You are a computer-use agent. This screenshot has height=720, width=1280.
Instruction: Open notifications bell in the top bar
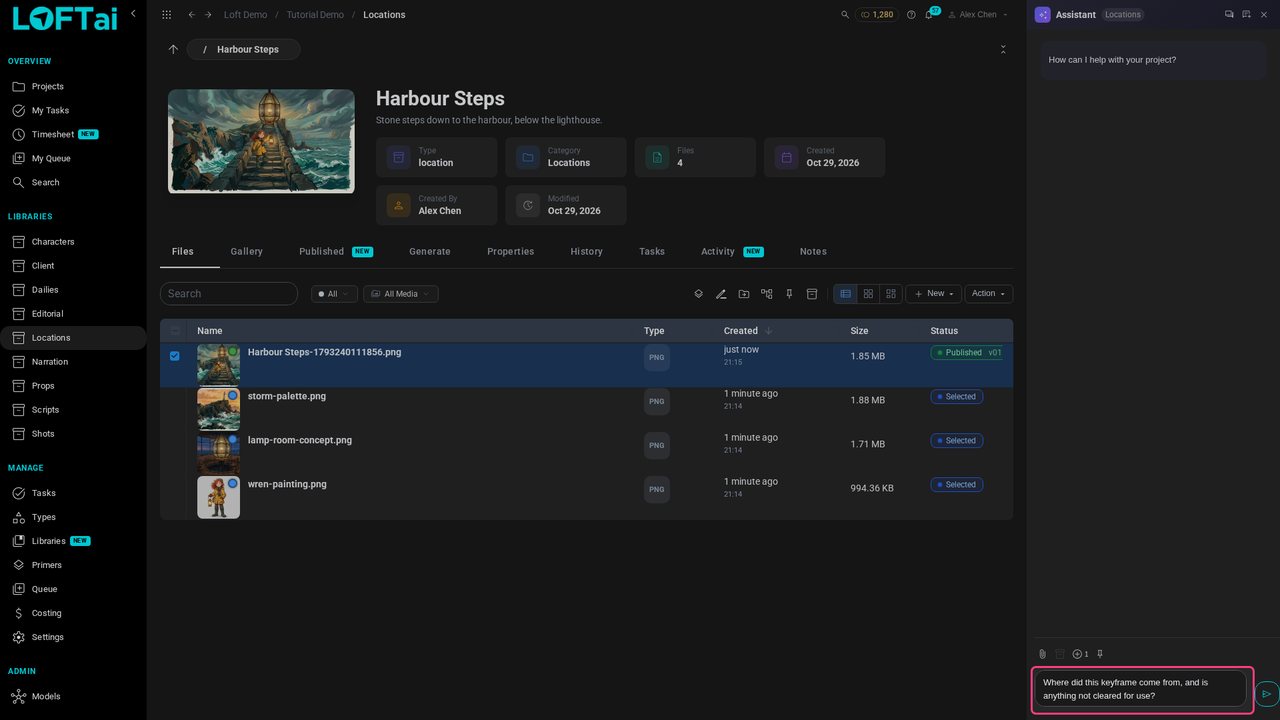(x=929, y=15)
